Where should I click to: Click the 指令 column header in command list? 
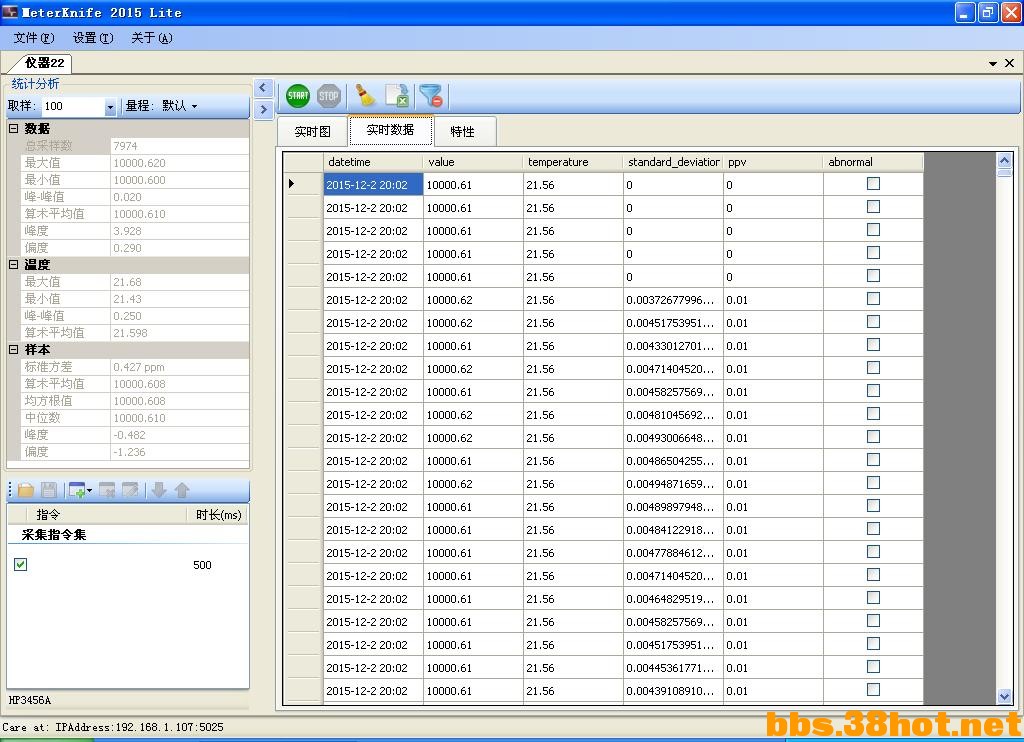point(104,515)
